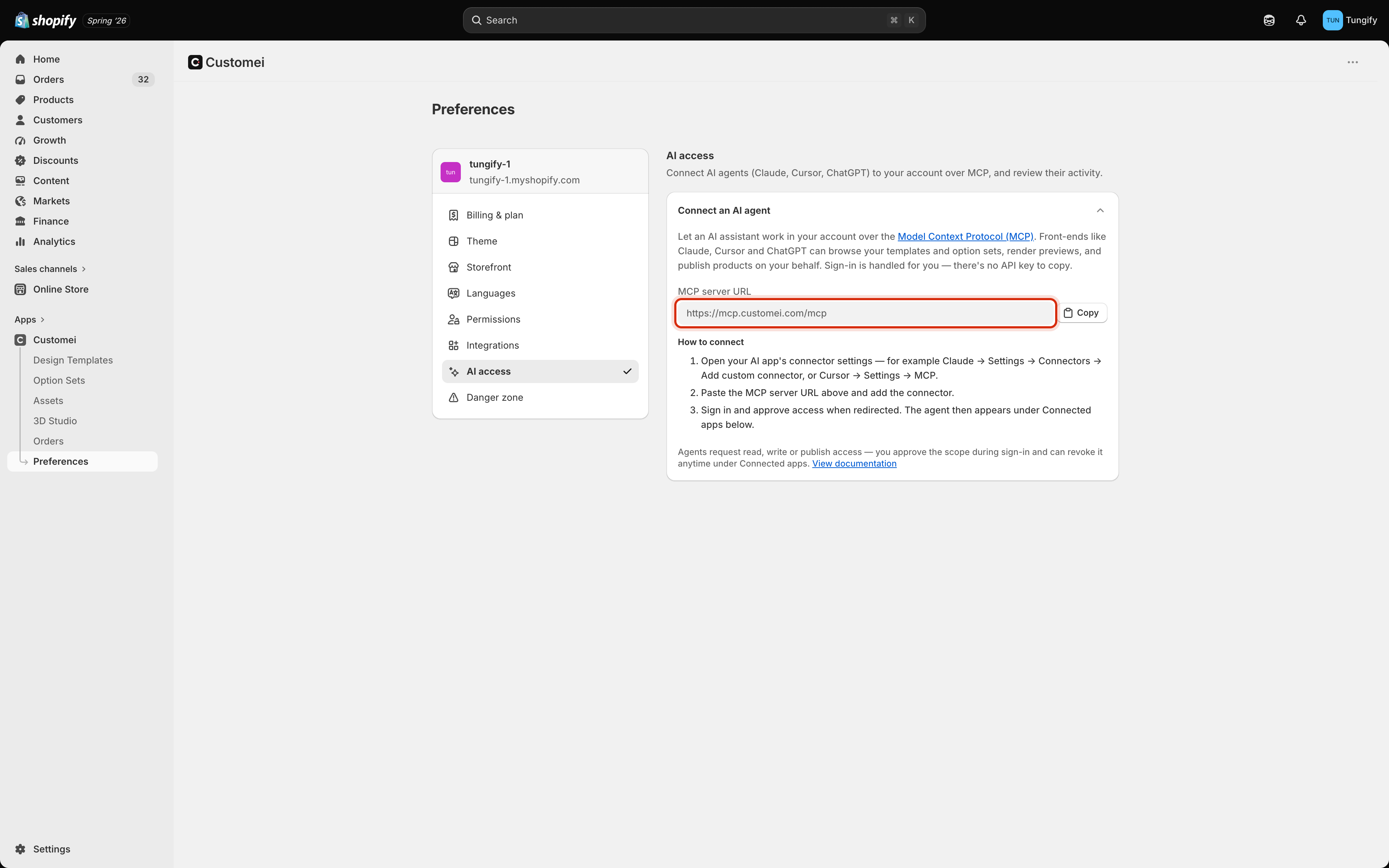Click the Discounts badge icon
Viewport: 1389px width, 868px height.
(21, 160)
